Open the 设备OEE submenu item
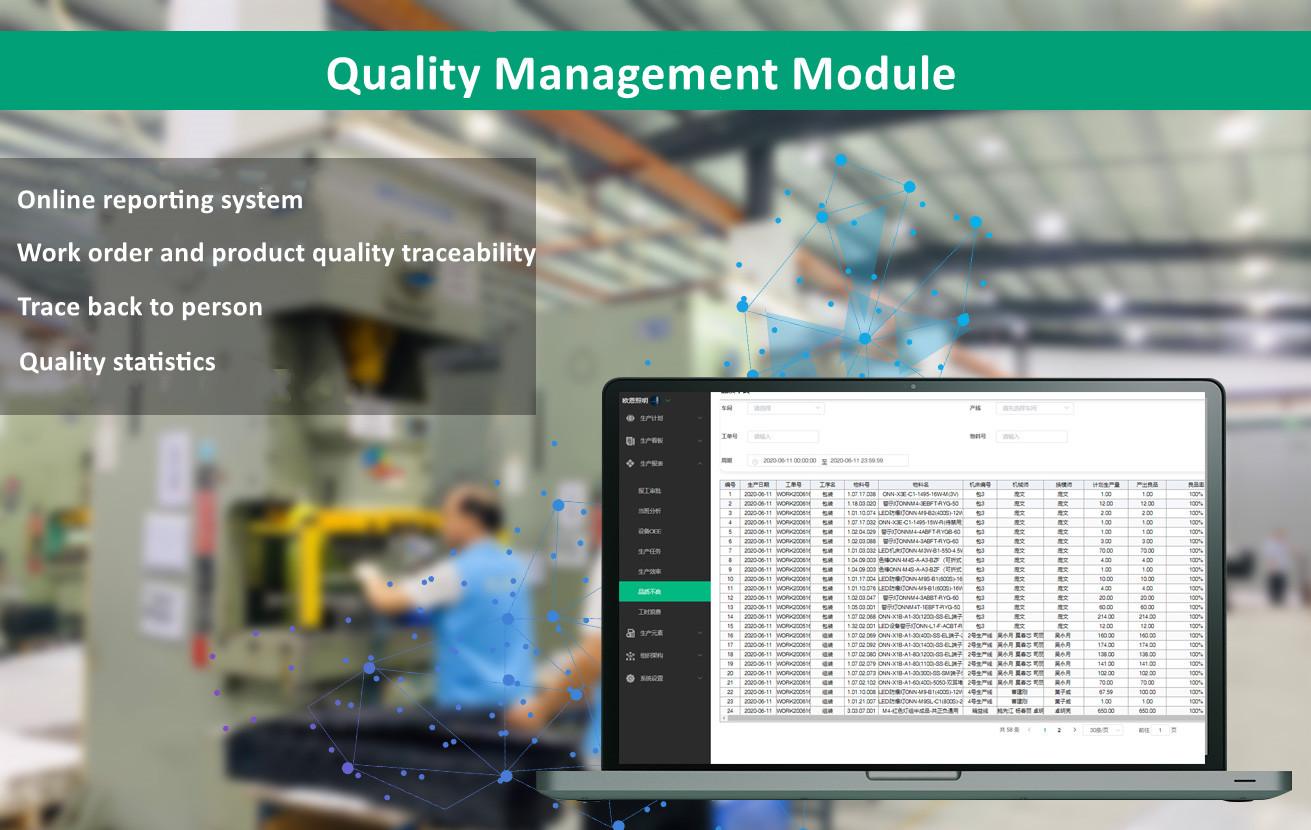Screen dimensions: 1311x830 pyautogui.click(x=649, y=531)
